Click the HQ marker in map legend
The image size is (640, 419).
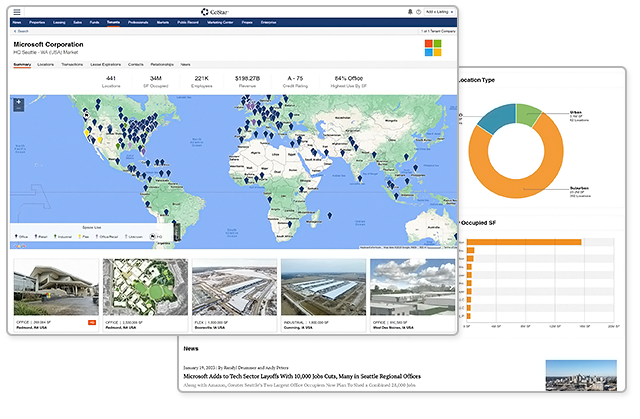157,237
